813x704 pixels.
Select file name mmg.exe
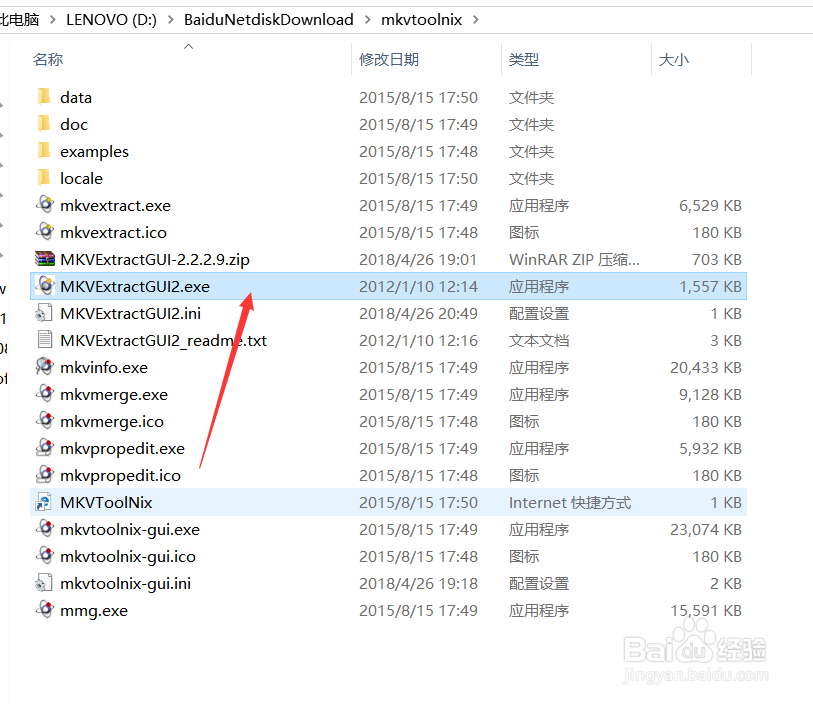click(94, 610)
